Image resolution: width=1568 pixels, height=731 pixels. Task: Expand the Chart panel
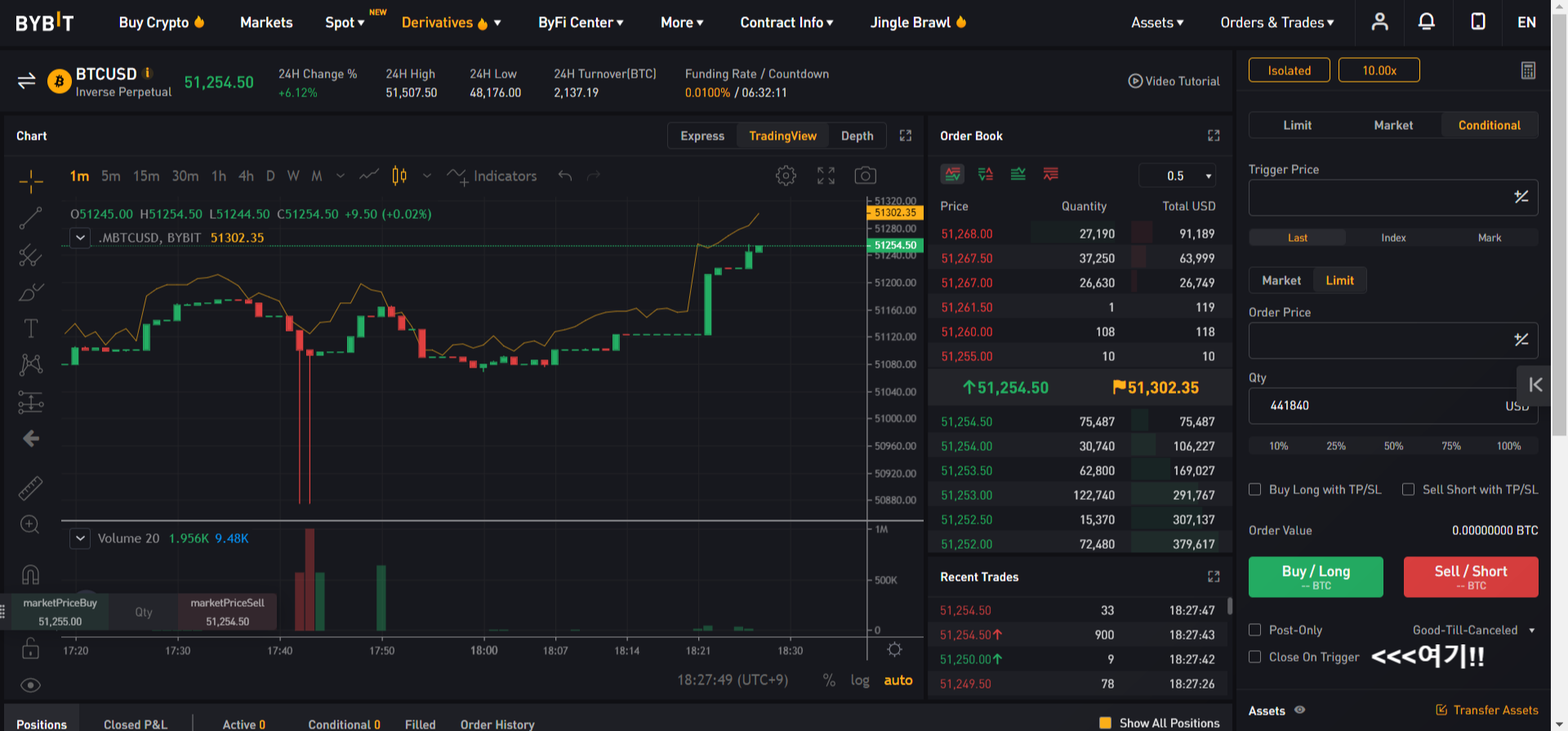906,136
